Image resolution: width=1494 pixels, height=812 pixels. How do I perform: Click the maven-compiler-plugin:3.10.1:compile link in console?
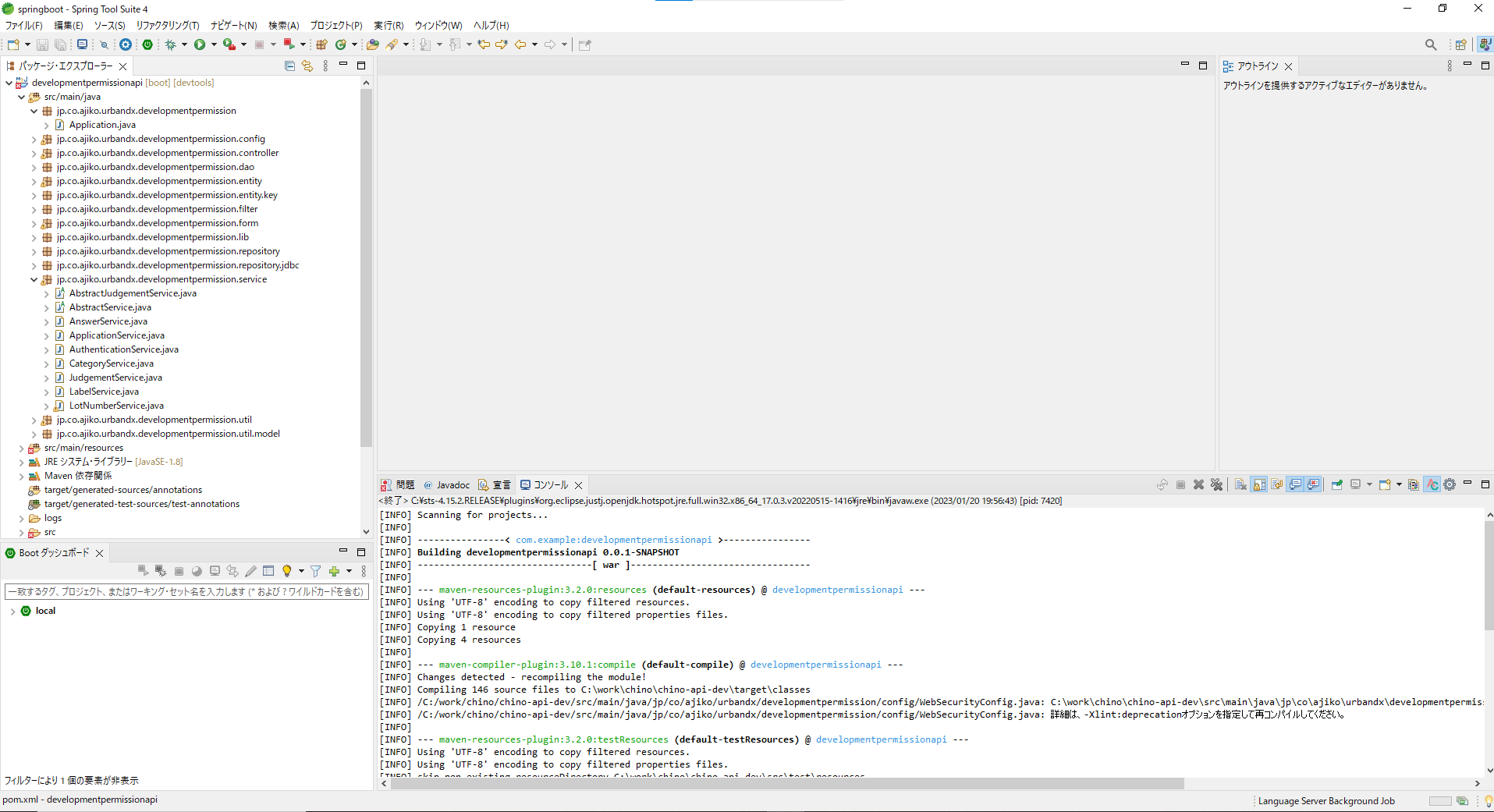point(537,665)
